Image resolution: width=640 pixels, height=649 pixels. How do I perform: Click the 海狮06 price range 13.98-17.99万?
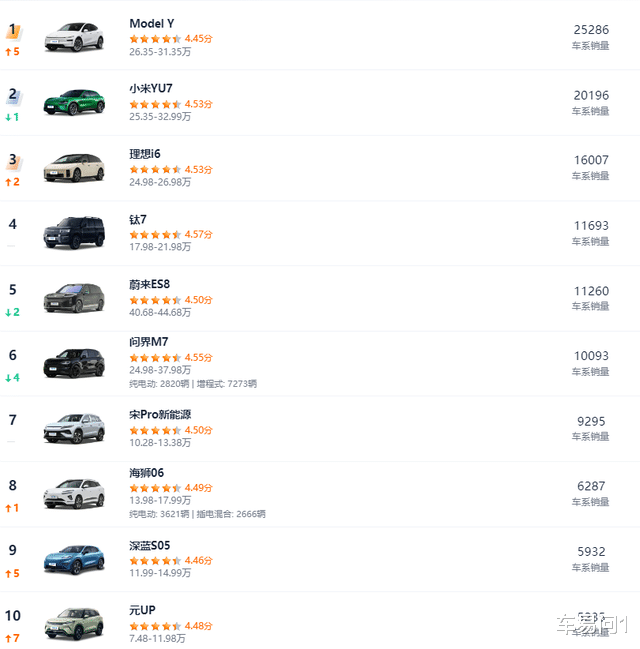point(160,501)
